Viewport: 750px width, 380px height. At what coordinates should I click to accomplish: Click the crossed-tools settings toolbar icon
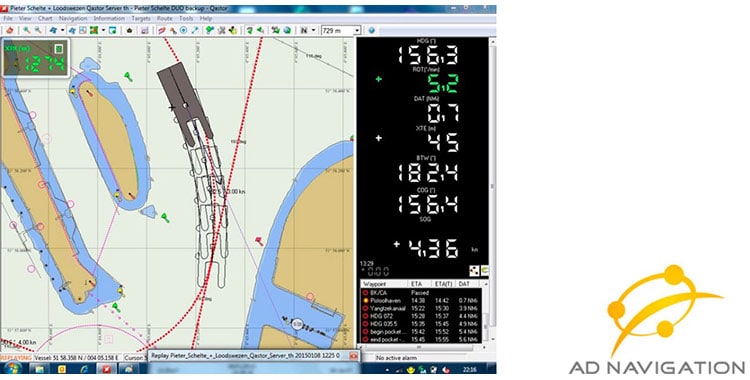tap(221, 30)
